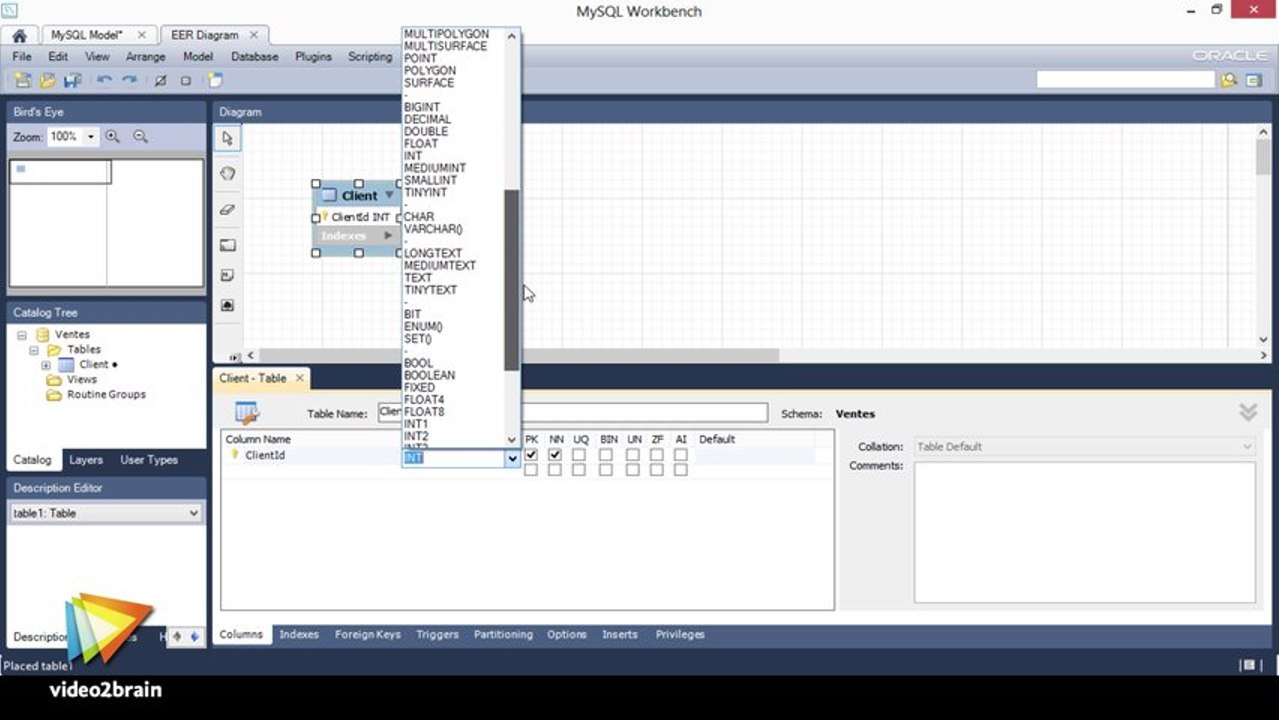Open the Database menu
Screen dimensions: 1279x720
point(255,57)
